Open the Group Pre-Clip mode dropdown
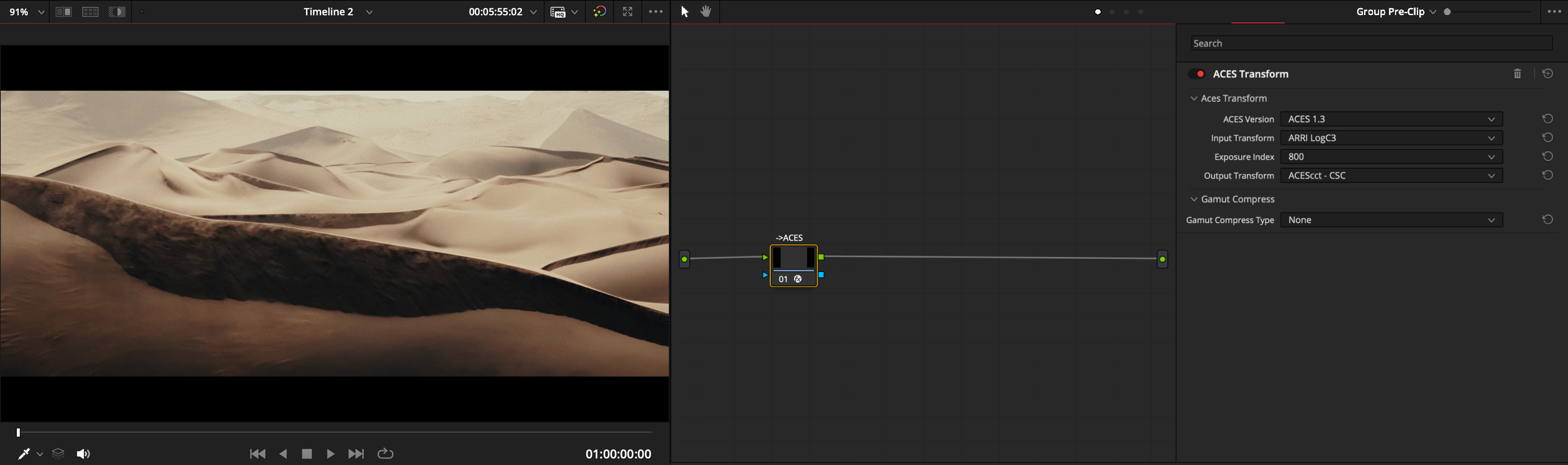The width and height of the screenshot is (1568, 465). point(1396,12)
